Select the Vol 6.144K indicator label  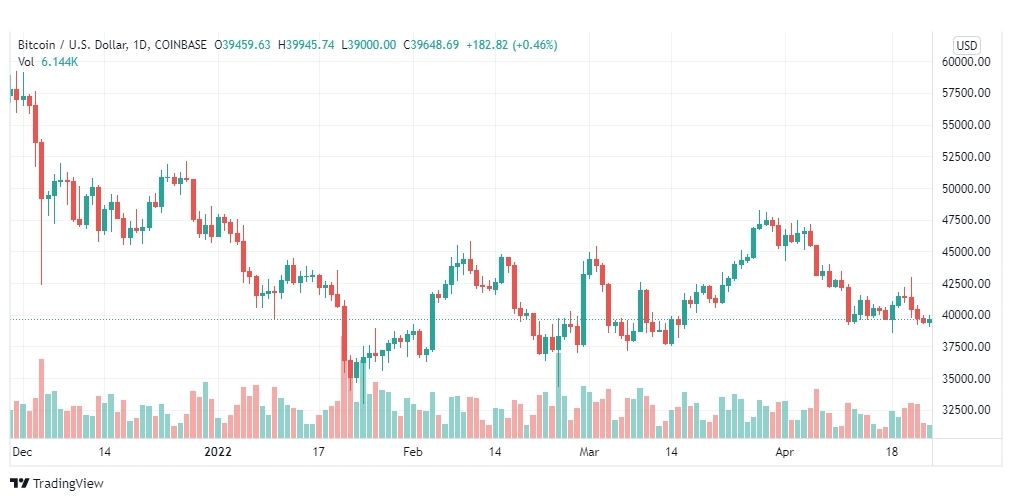point(47,62)
